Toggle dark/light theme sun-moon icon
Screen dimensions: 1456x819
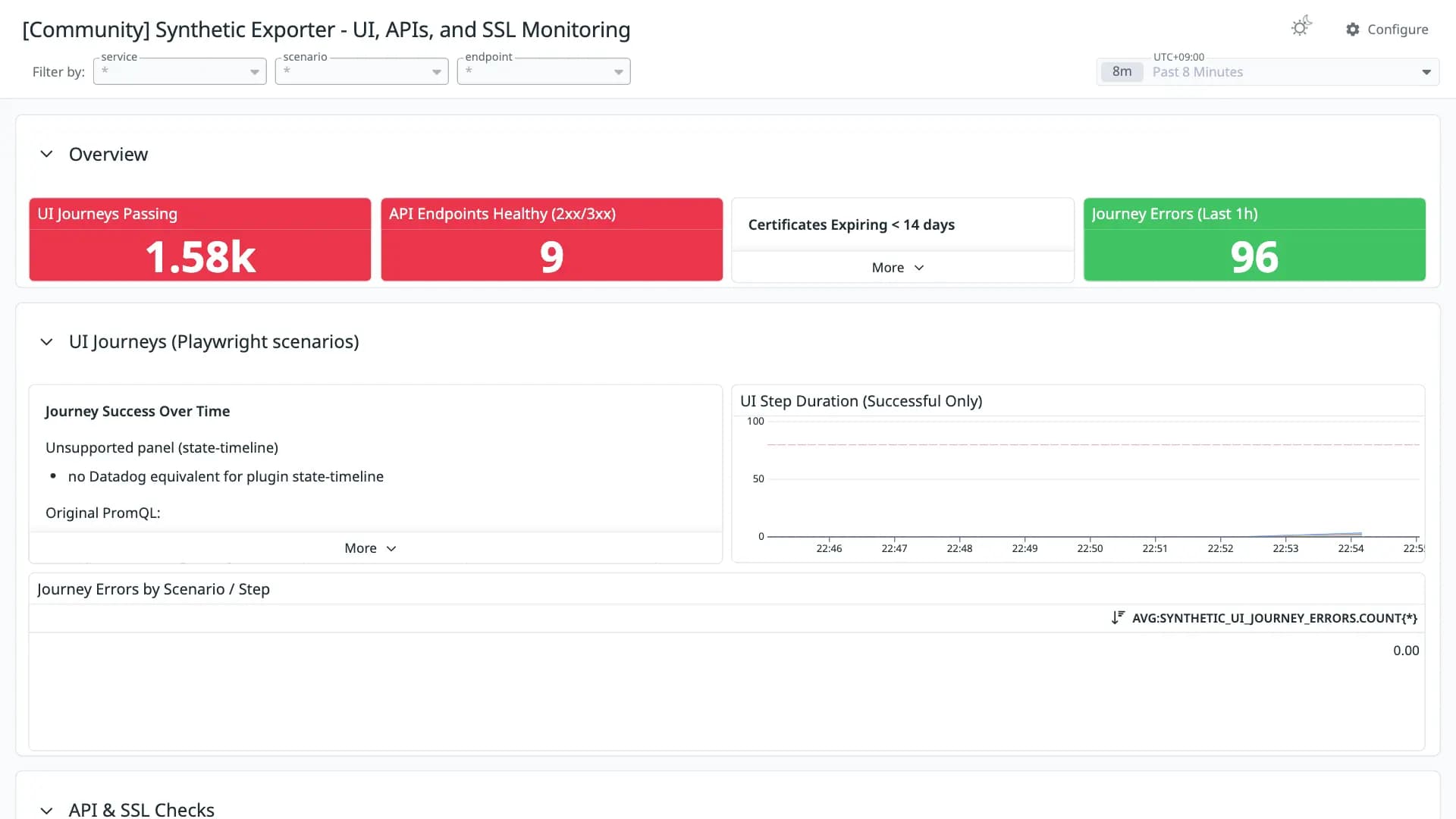(1301, 27)
